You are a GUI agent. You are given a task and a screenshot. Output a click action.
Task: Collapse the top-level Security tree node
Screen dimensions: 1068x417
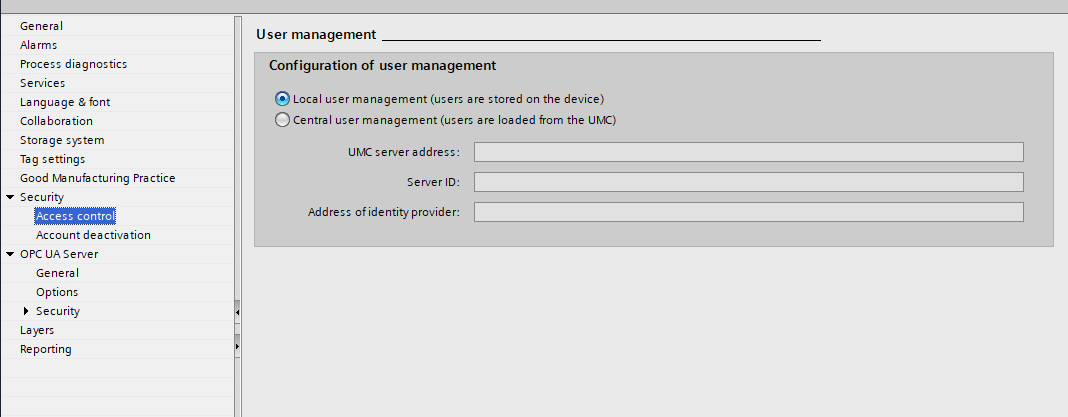pos(10,197)
